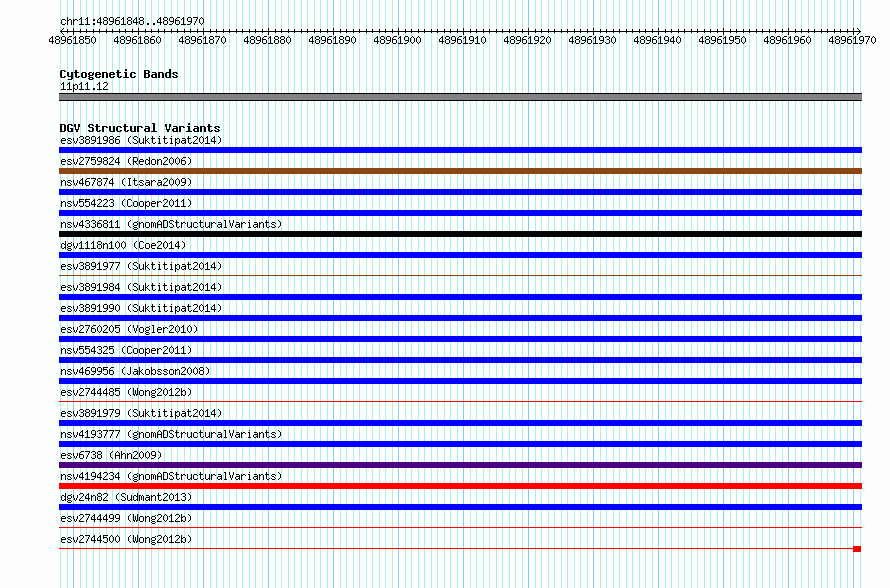Select the black bar of nsv4336811
This screenshot has height=588, width=890.
(x=460, y=234)
